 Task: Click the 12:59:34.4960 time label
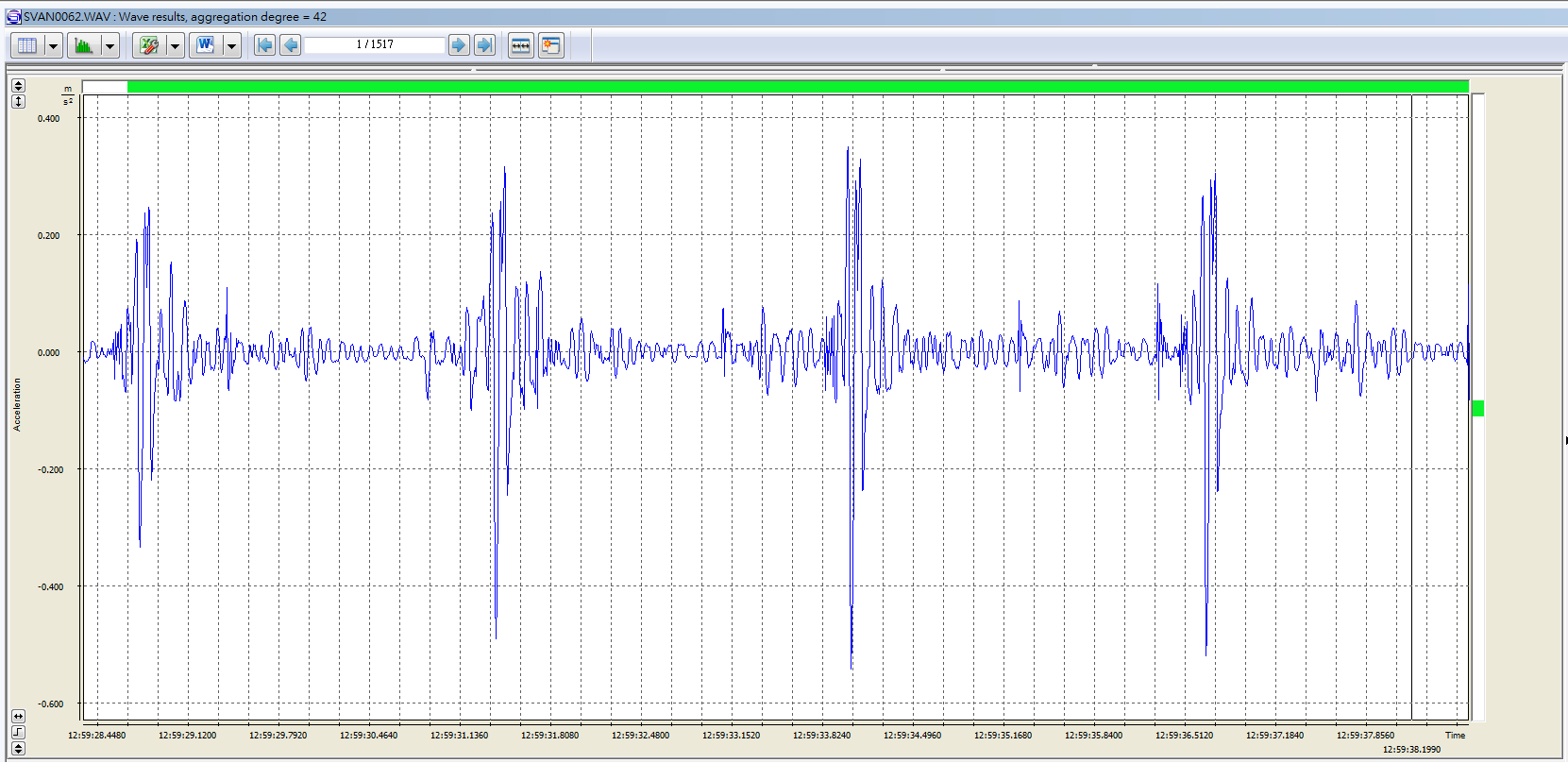coord(913,736)
